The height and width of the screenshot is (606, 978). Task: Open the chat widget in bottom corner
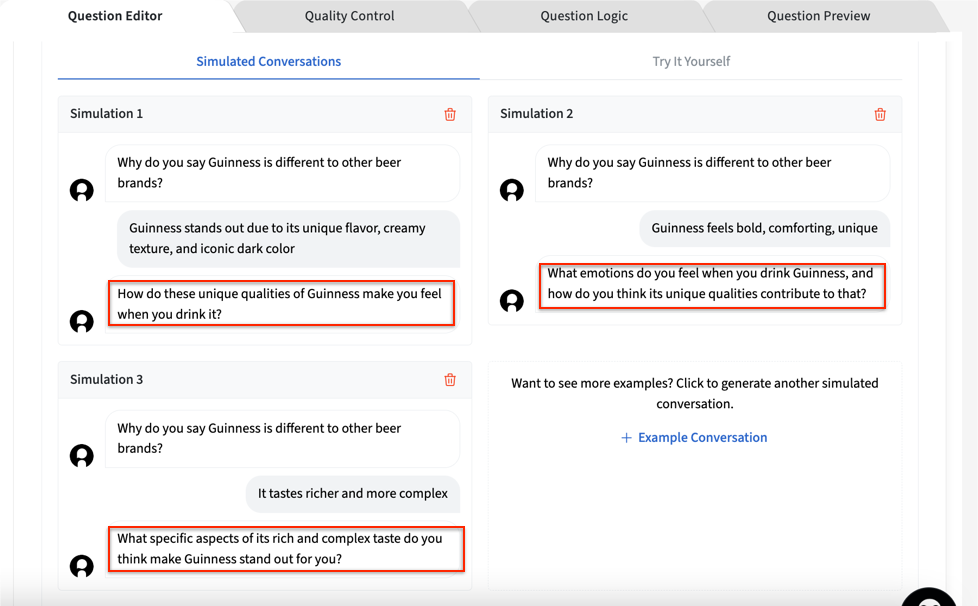tap(930, 596)
